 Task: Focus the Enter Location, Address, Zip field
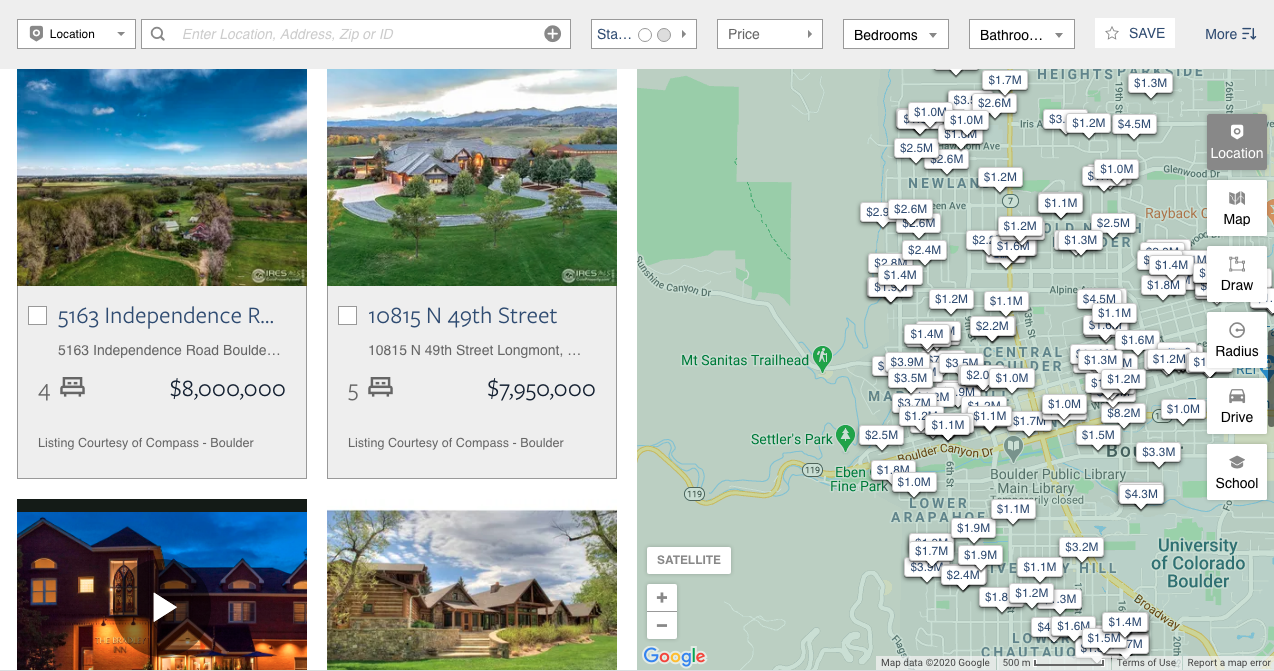355,34
